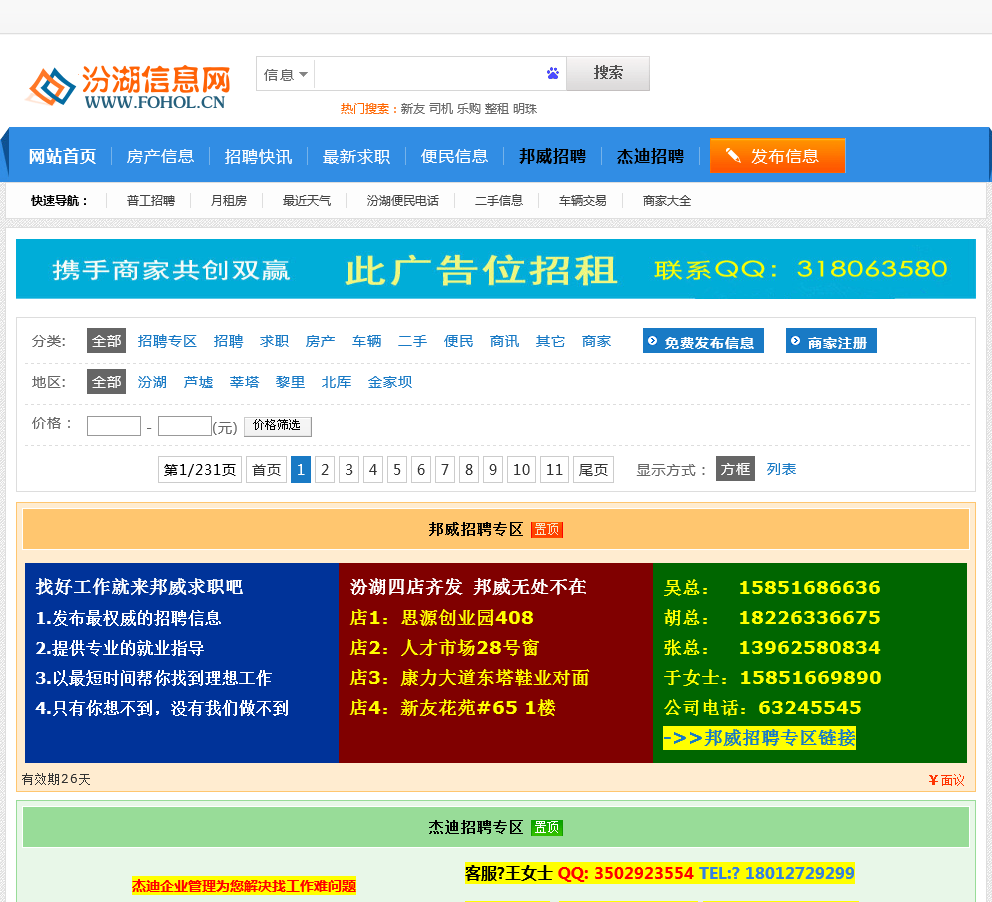Screen dimensions: 992x902
Task: Open the 招聘快讯 navigation menu item
Action: (x=258, y=156)
